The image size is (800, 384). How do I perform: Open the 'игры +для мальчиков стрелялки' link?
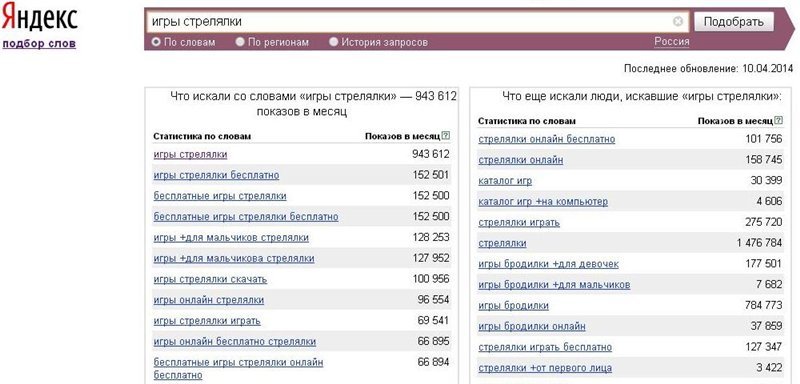231,238
